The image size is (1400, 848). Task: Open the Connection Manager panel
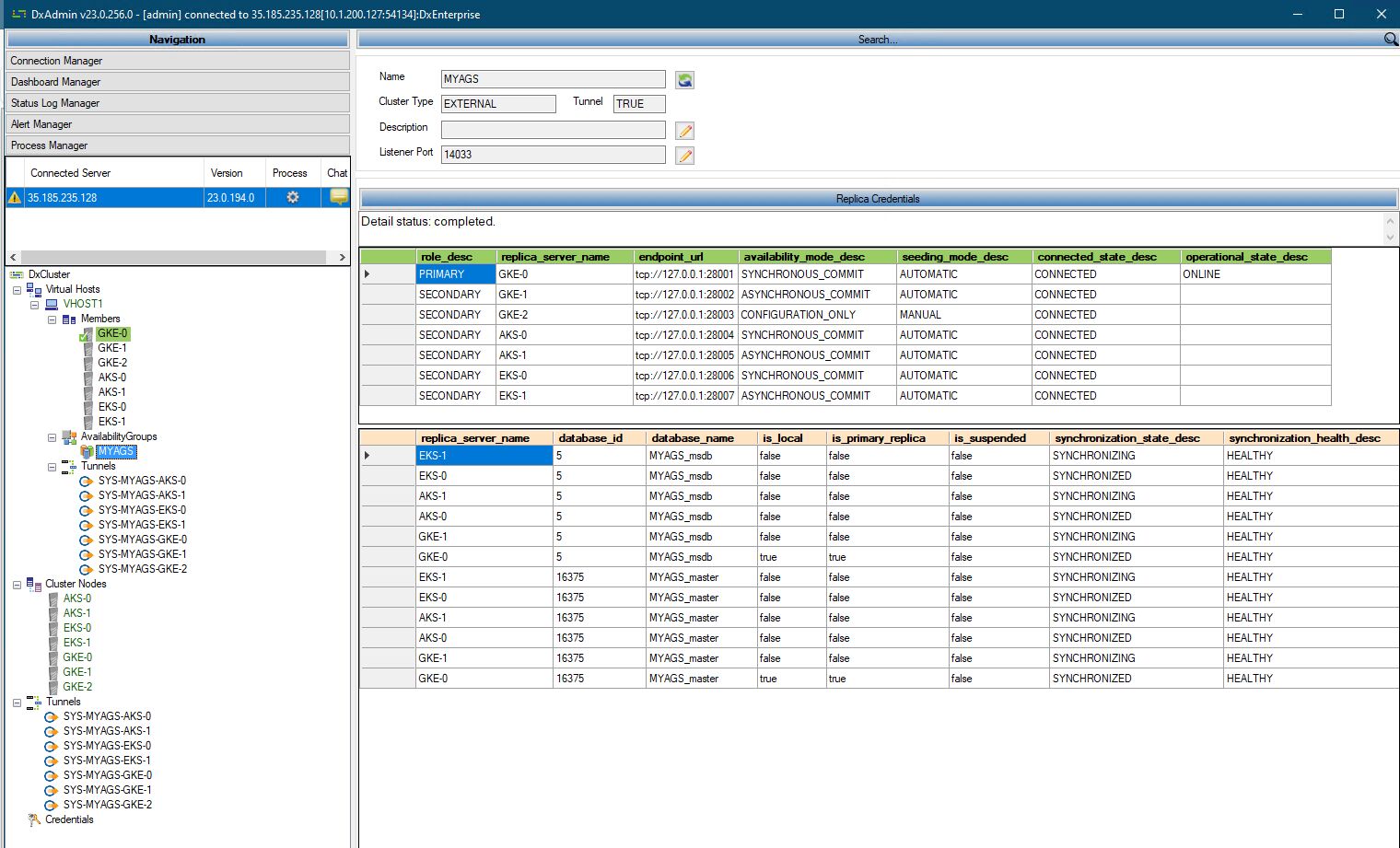point(178,61)
